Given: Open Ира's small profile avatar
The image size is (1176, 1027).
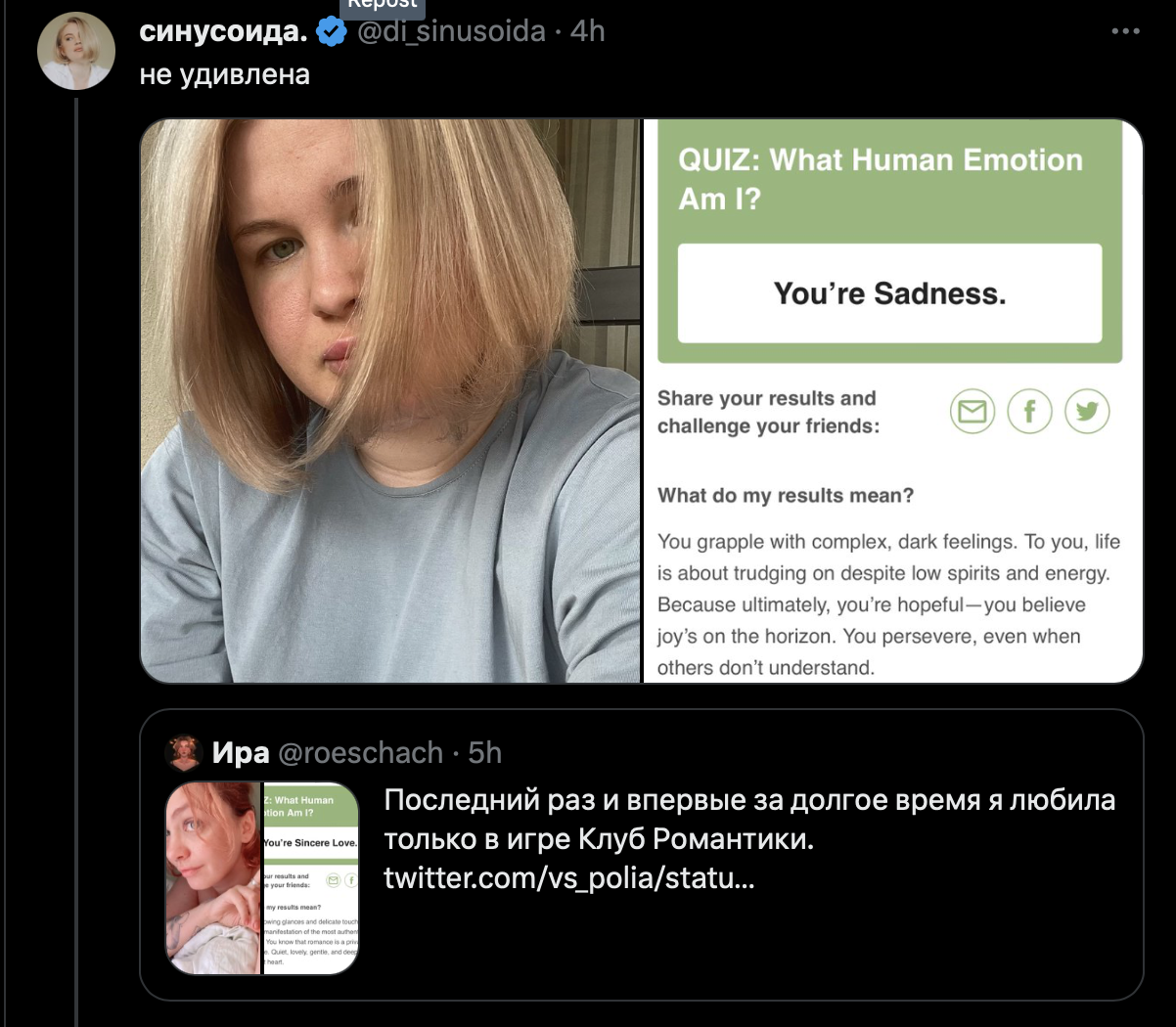Looking at the screenshot, I should coord(185,752).
